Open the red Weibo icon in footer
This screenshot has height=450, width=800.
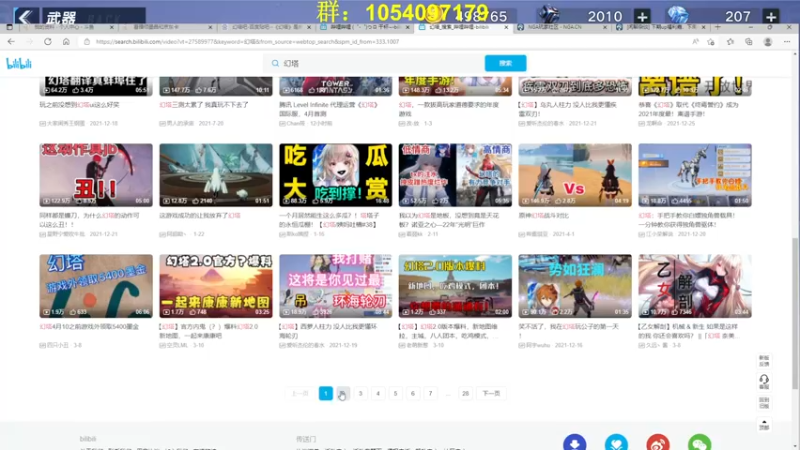(658, 442)
